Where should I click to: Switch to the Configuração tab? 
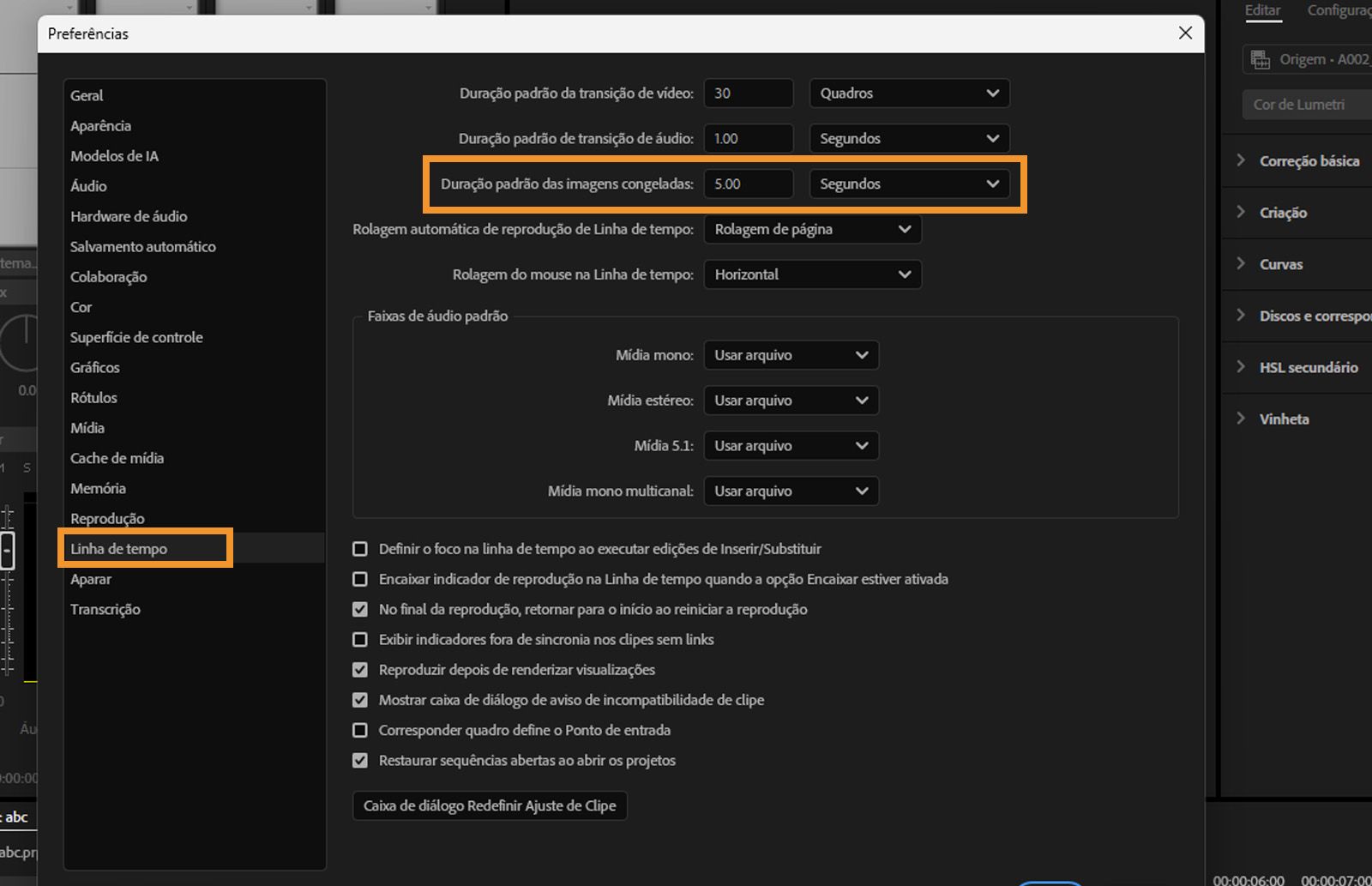(x=1336, y=10)
